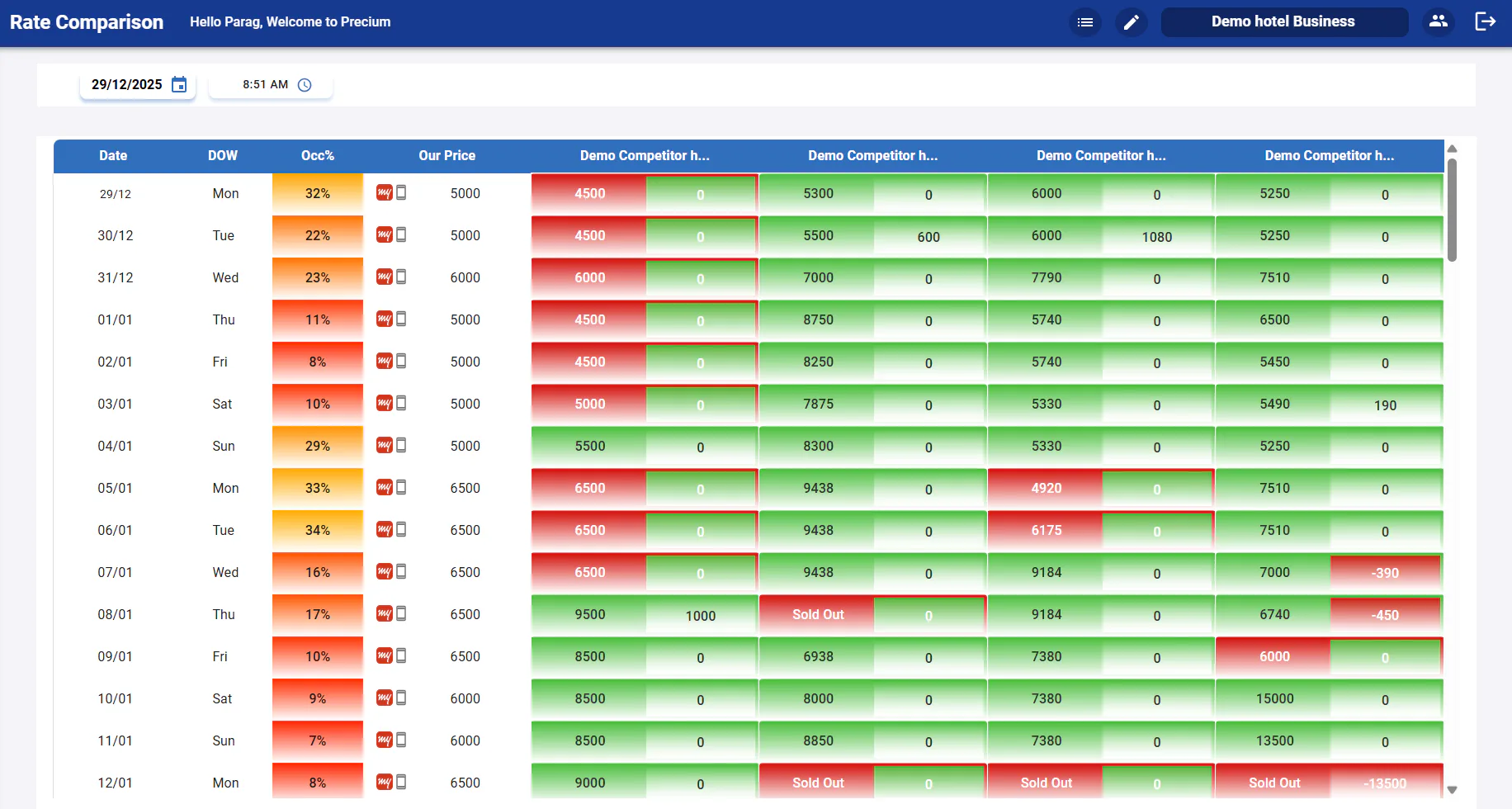Click the 13500 competitor price

(1275, 740)
